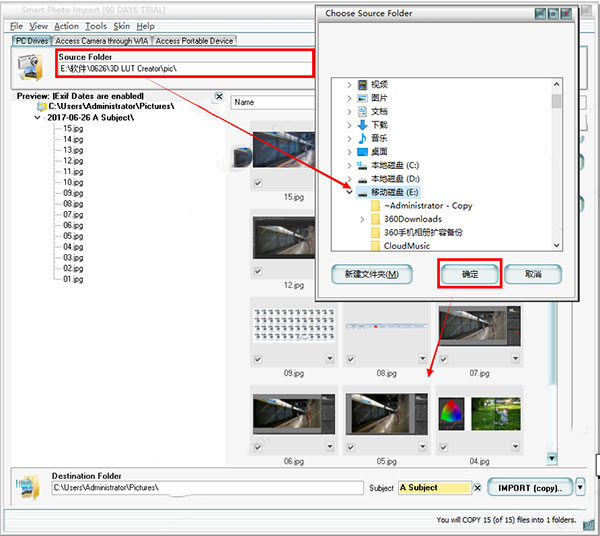Viewport: 600px width, 536px height.
Task: Switch to the PC Drives tab
Action: (x=32, y=41)
